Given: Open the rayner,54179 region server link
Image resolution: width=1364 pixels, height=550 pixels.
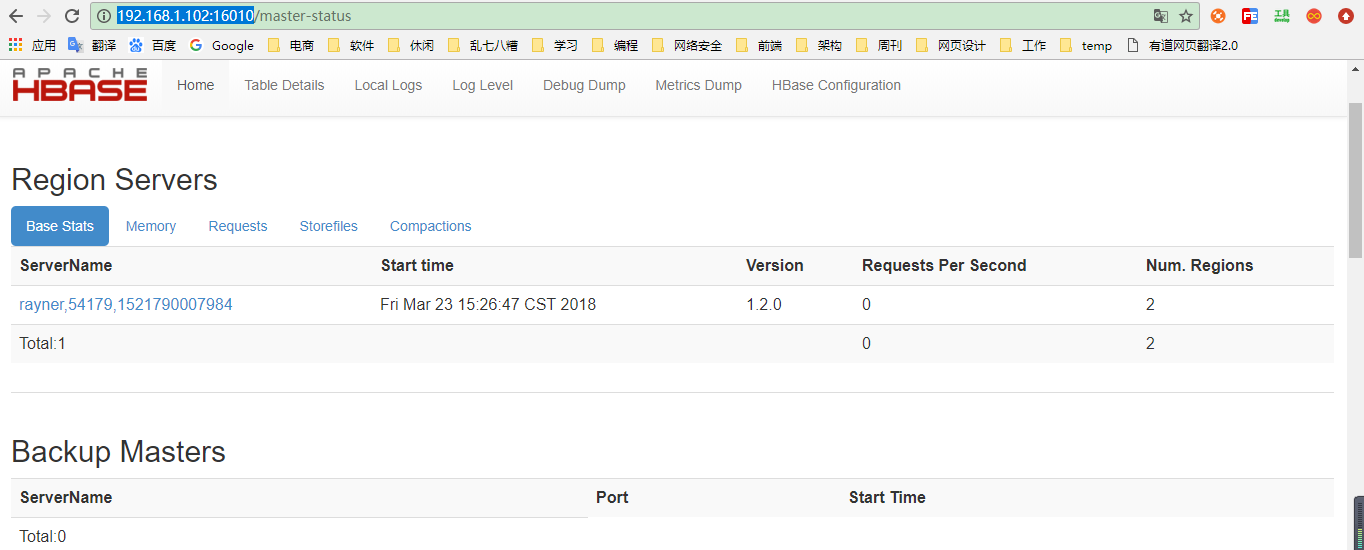Looking at the screenshot, I should pos(126,304).
